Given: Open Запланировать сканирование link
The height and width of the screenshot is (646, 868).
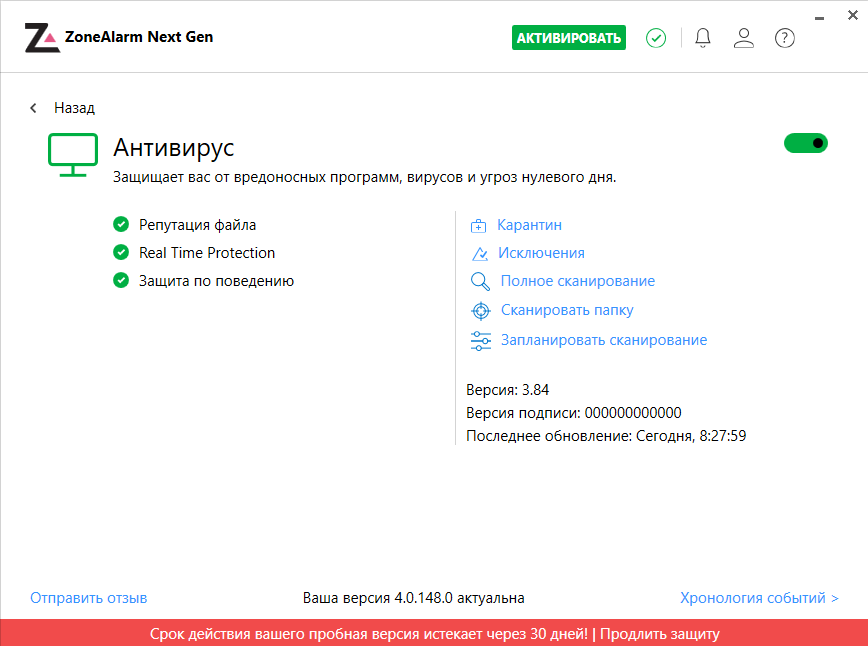Looking at the screenshot, I should pos(604,340).
